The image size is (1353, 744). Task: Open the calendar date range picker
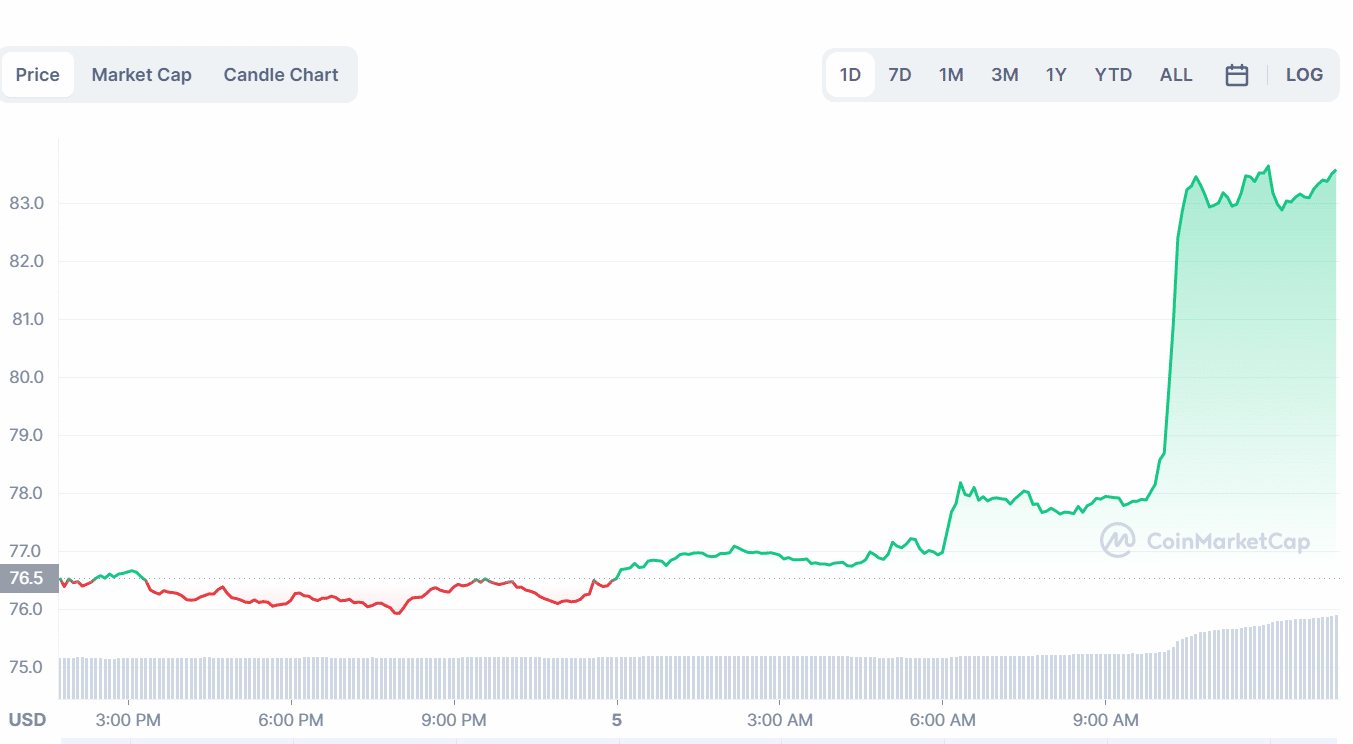[x=1237, y=75]
